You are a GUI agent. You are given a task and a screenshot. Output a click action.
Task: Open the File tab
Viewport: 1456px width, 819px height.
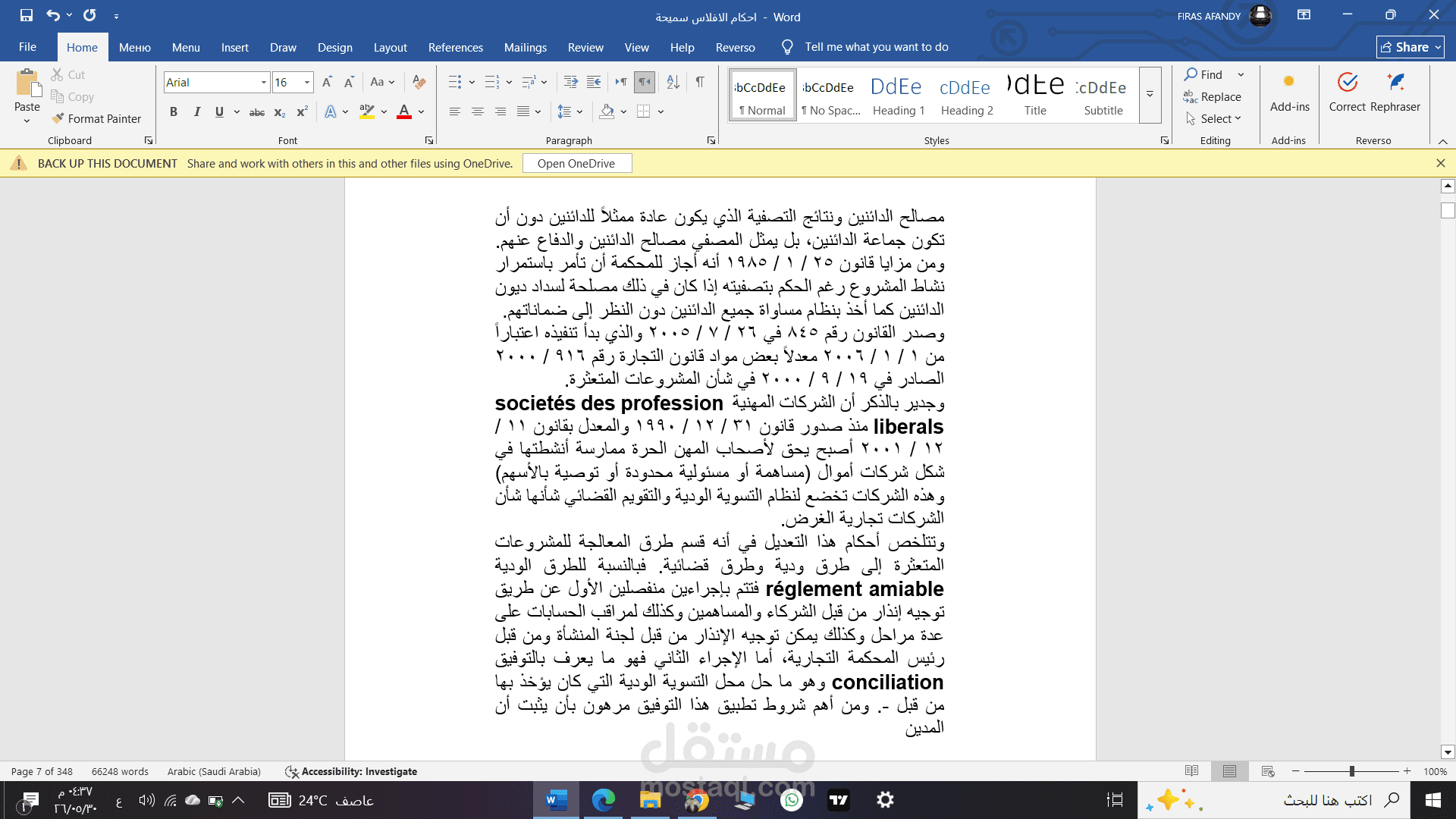(x=27, y=47)
